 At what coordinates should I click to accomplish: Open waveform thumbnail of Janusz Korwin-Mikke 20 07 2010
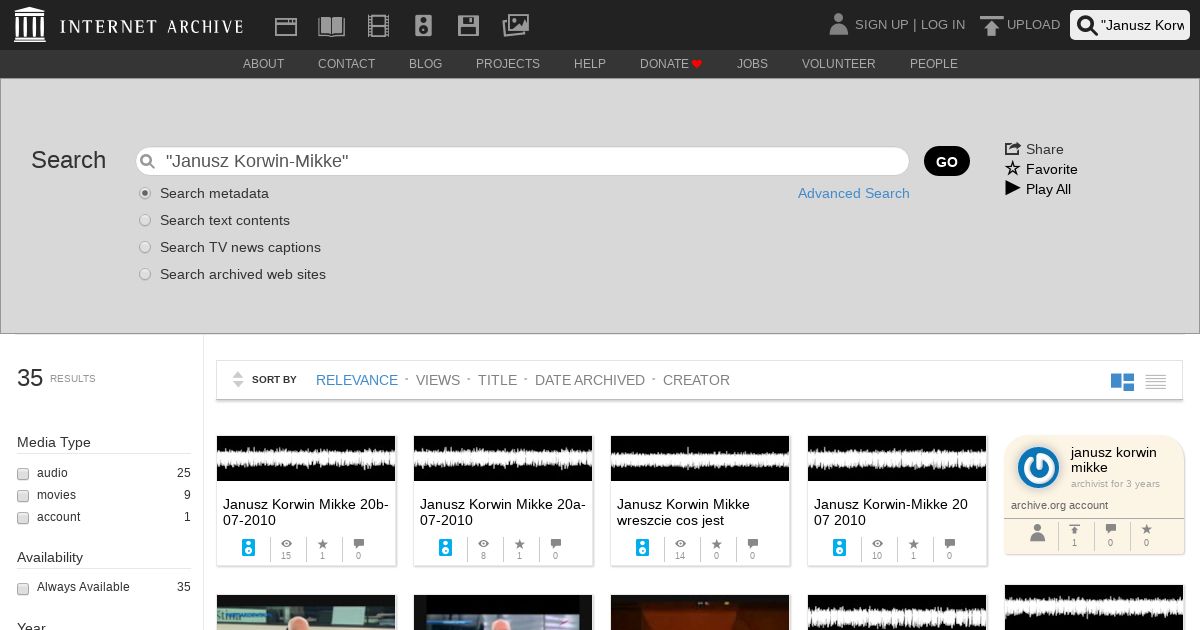click(x=897, y=458)
